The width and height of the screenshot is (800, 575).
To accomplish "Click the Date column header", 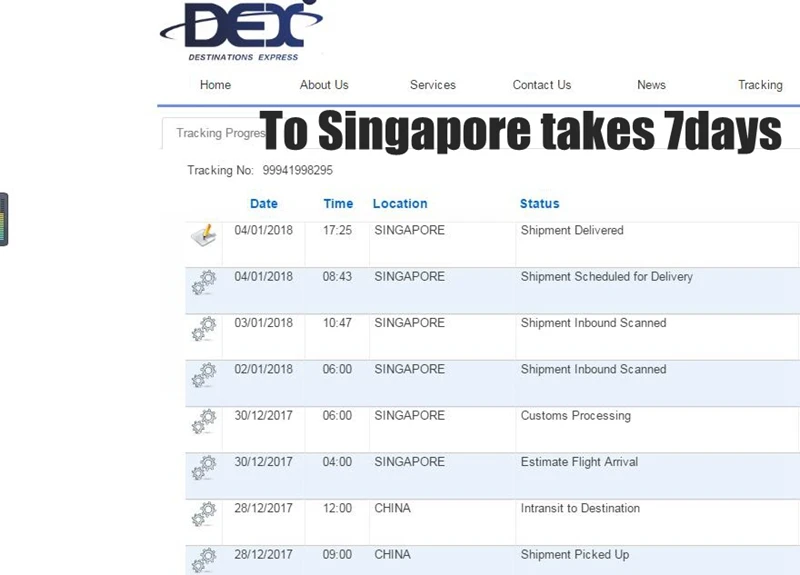I will [x=264, y=204].
